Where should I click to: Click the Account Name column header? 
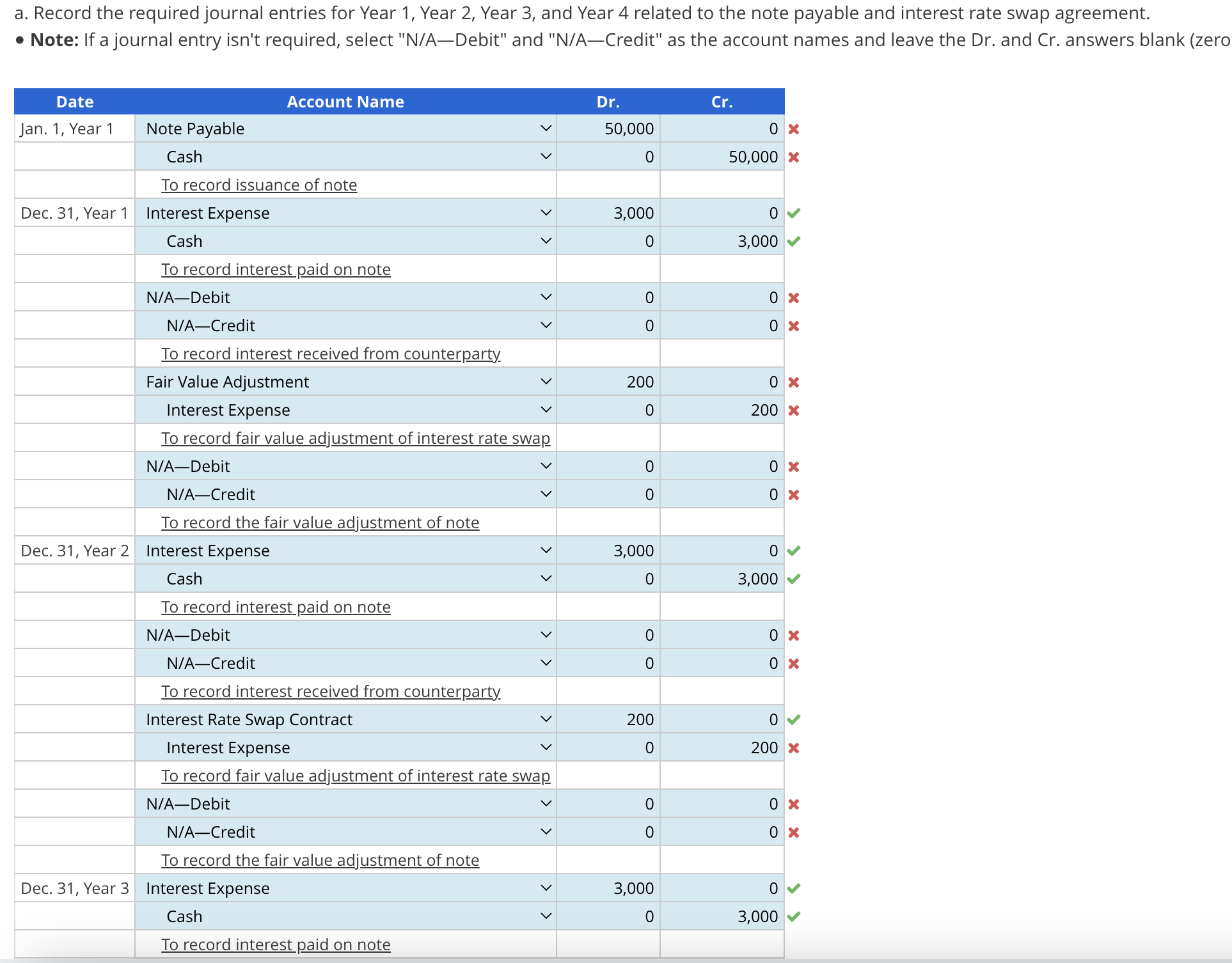tap(345, 102)
